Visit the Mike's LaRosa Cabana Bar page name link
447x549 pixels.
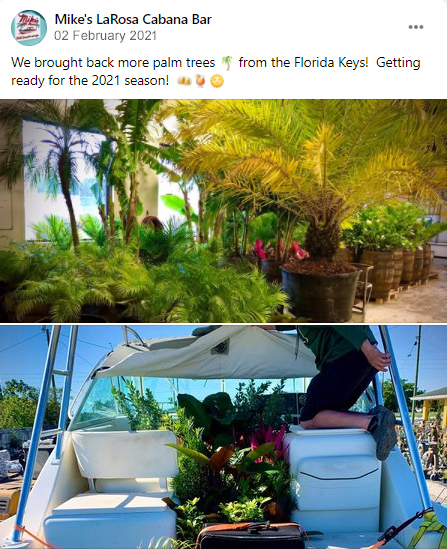point(133,19)
